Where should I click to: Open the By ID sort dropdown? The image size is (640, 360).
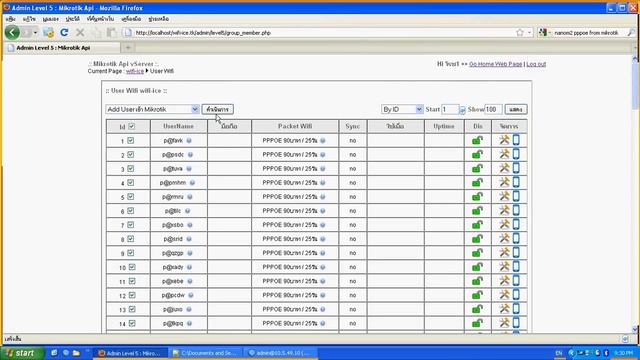pos(402,109)
